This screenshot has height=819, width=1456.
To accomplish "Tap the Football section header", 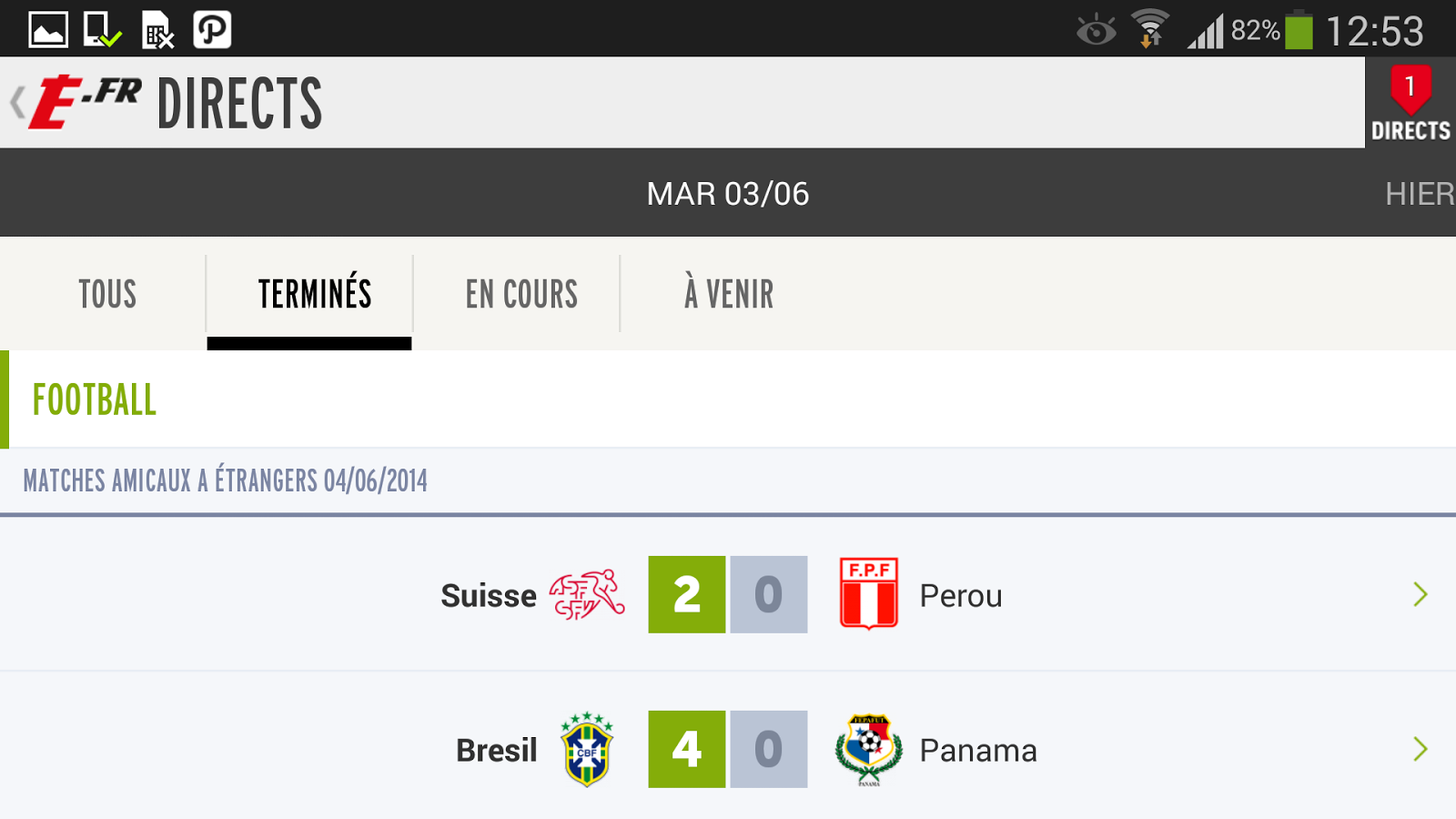I will tap(95, 400).
